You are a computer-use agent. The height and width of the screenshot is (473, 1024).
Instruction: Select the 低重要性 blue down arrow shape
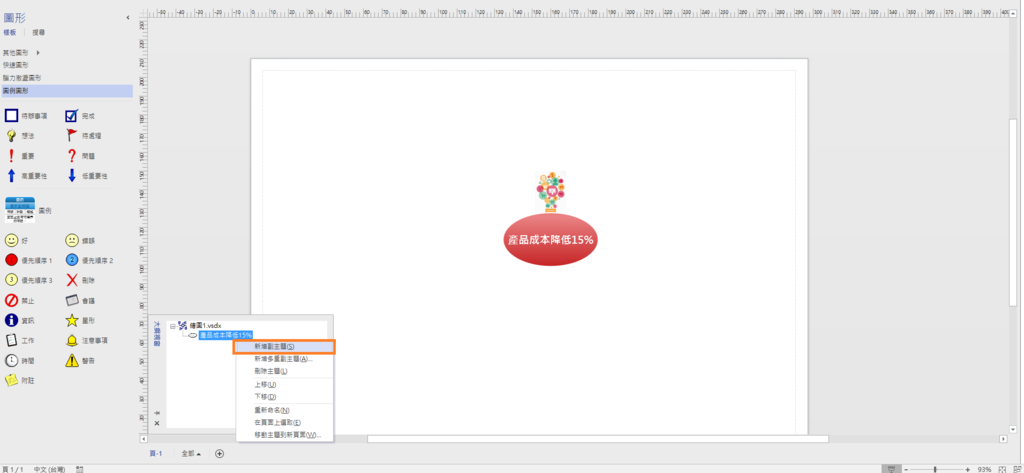click(72, 176)
